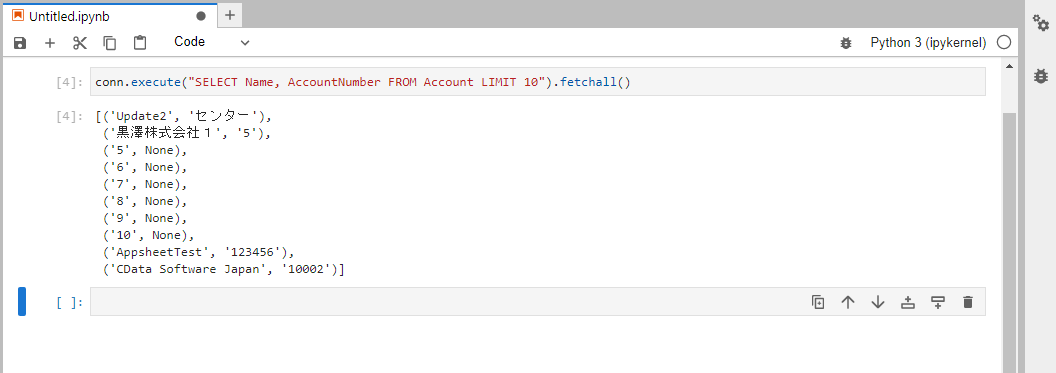Open the Code cell type dropdown
The height and width of the screenshot is (373, 1056).
click(211, 42)
